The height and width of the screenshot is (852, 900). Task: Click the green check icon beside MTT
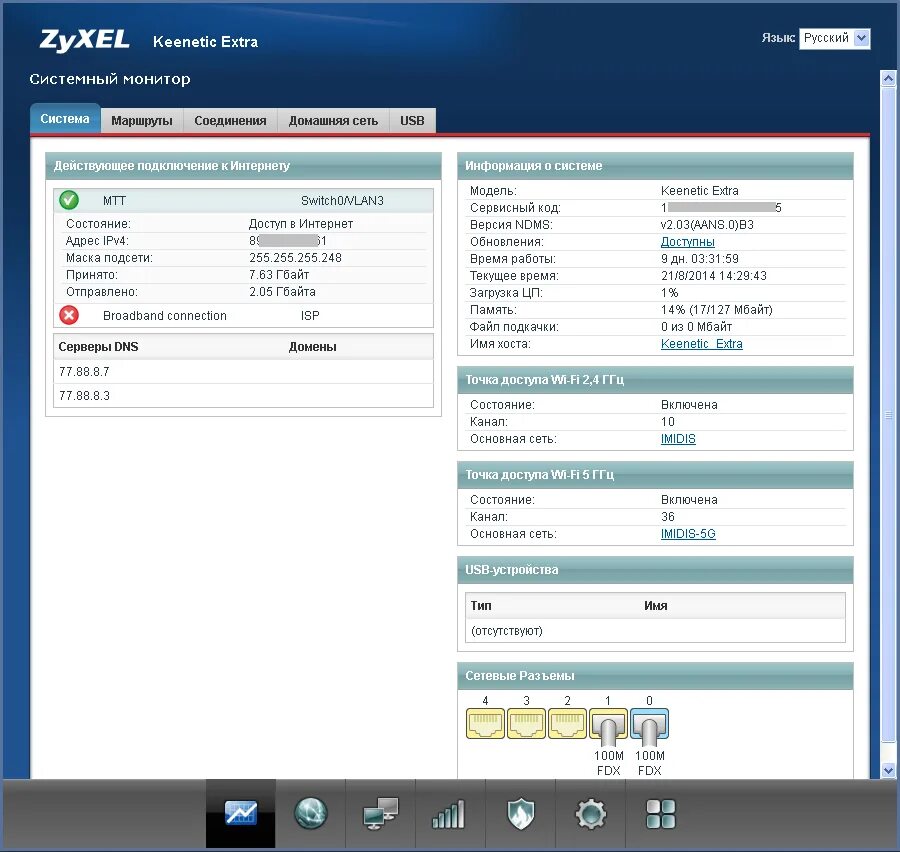[x=69, y=200]
